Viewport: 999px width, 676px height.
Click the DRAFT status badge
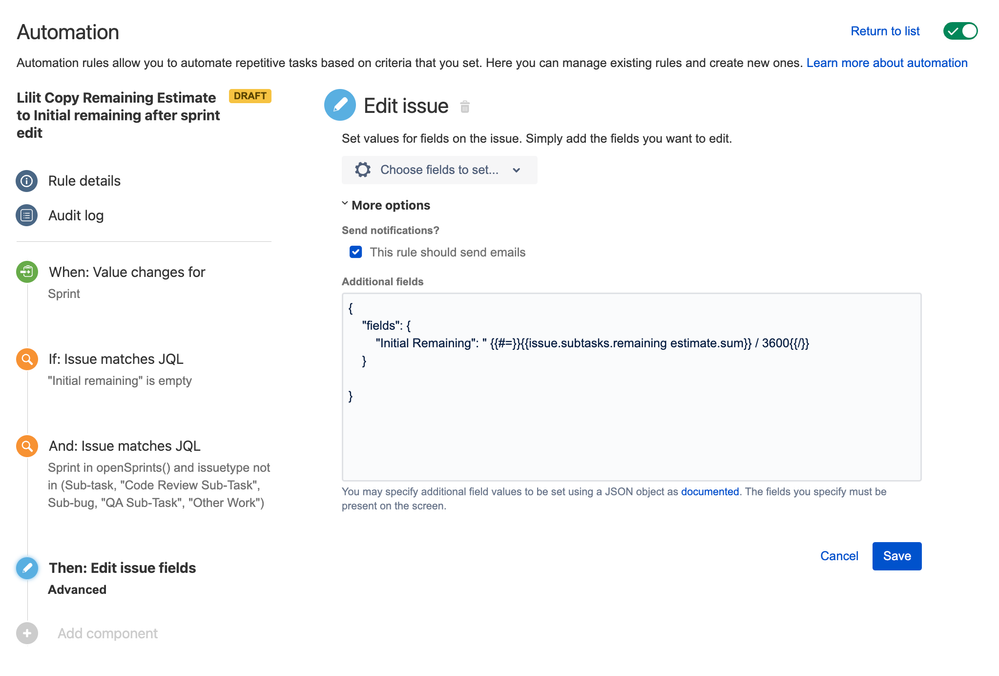[x=250, y=96]
